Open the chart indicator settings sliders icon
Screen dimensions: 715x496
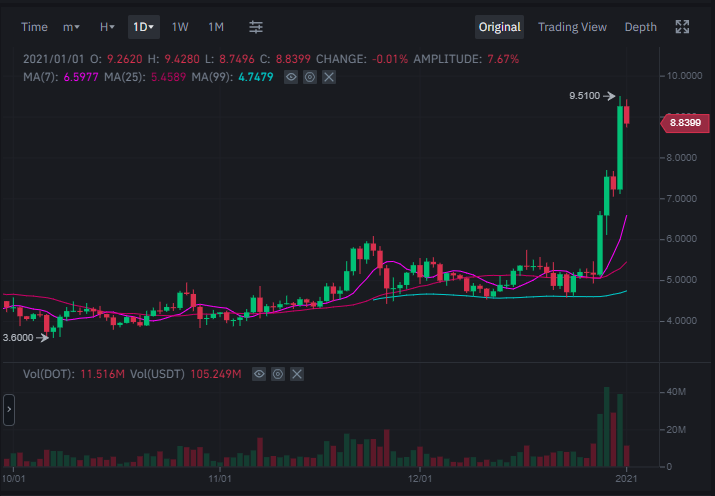[x=256, y=27]
